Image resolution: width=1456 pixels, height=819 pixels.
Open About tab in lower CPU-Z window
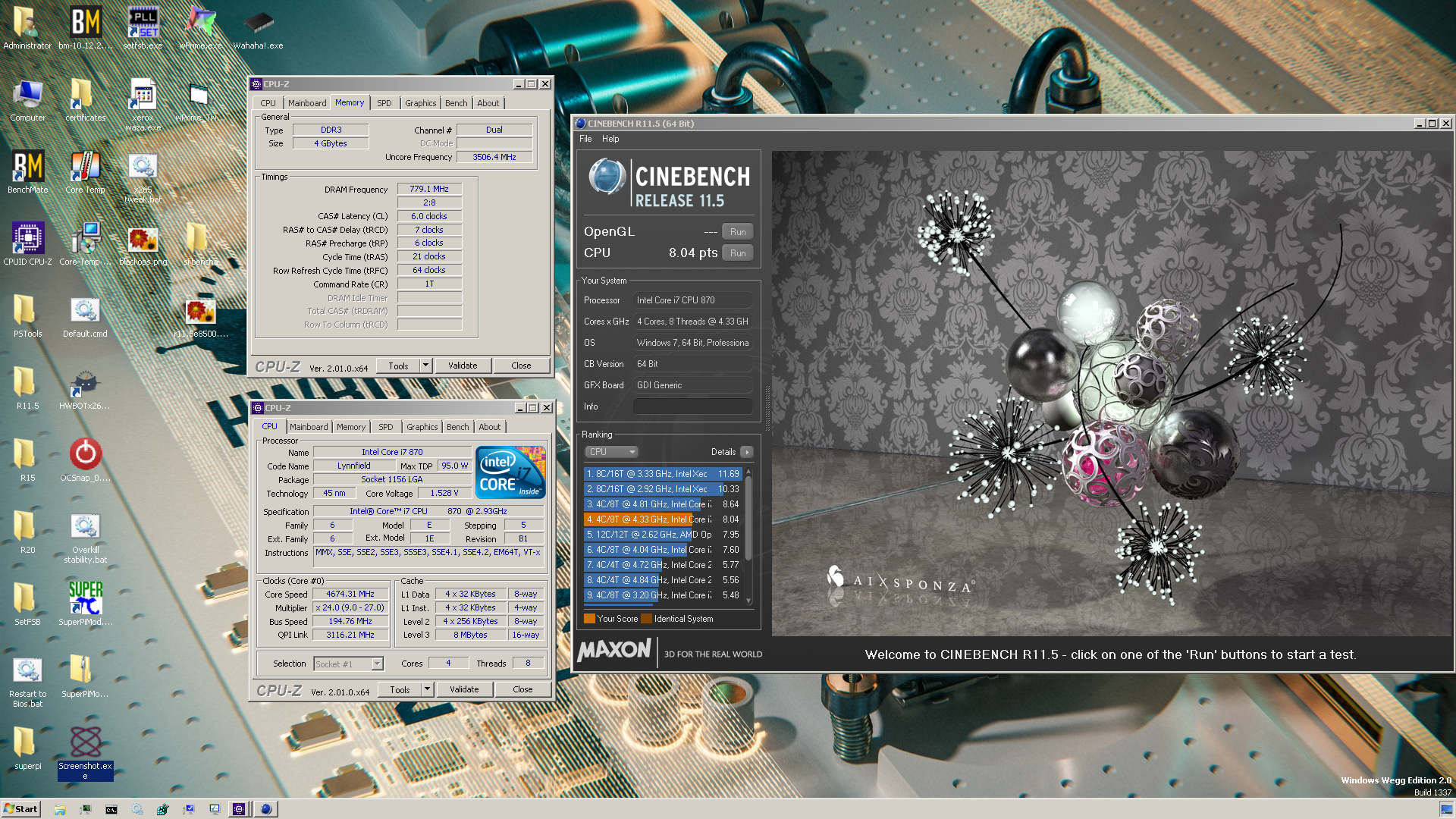click(x=490, y=427)
